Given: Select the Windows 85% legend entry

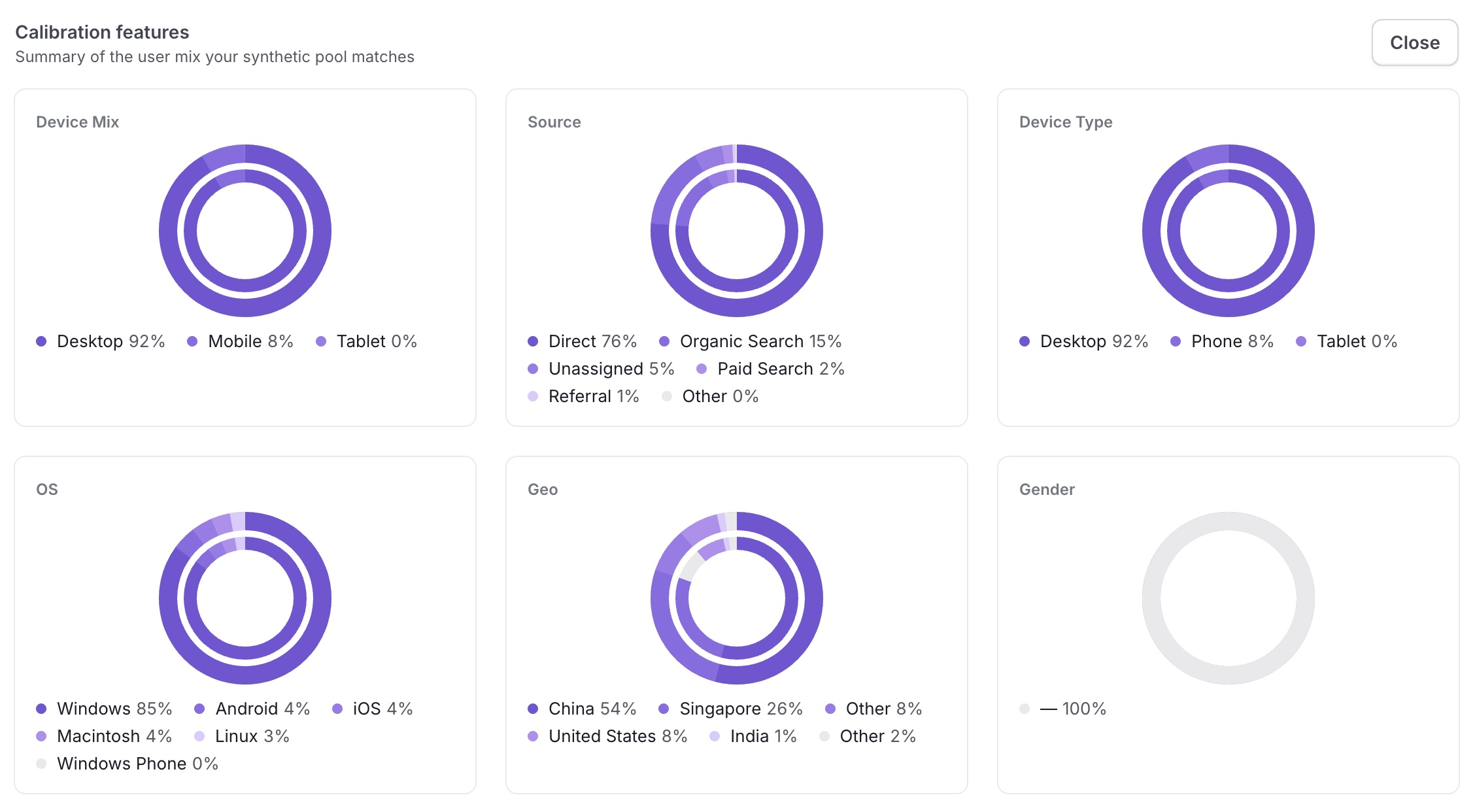Looking at the screenshot, I should (104, 709).
